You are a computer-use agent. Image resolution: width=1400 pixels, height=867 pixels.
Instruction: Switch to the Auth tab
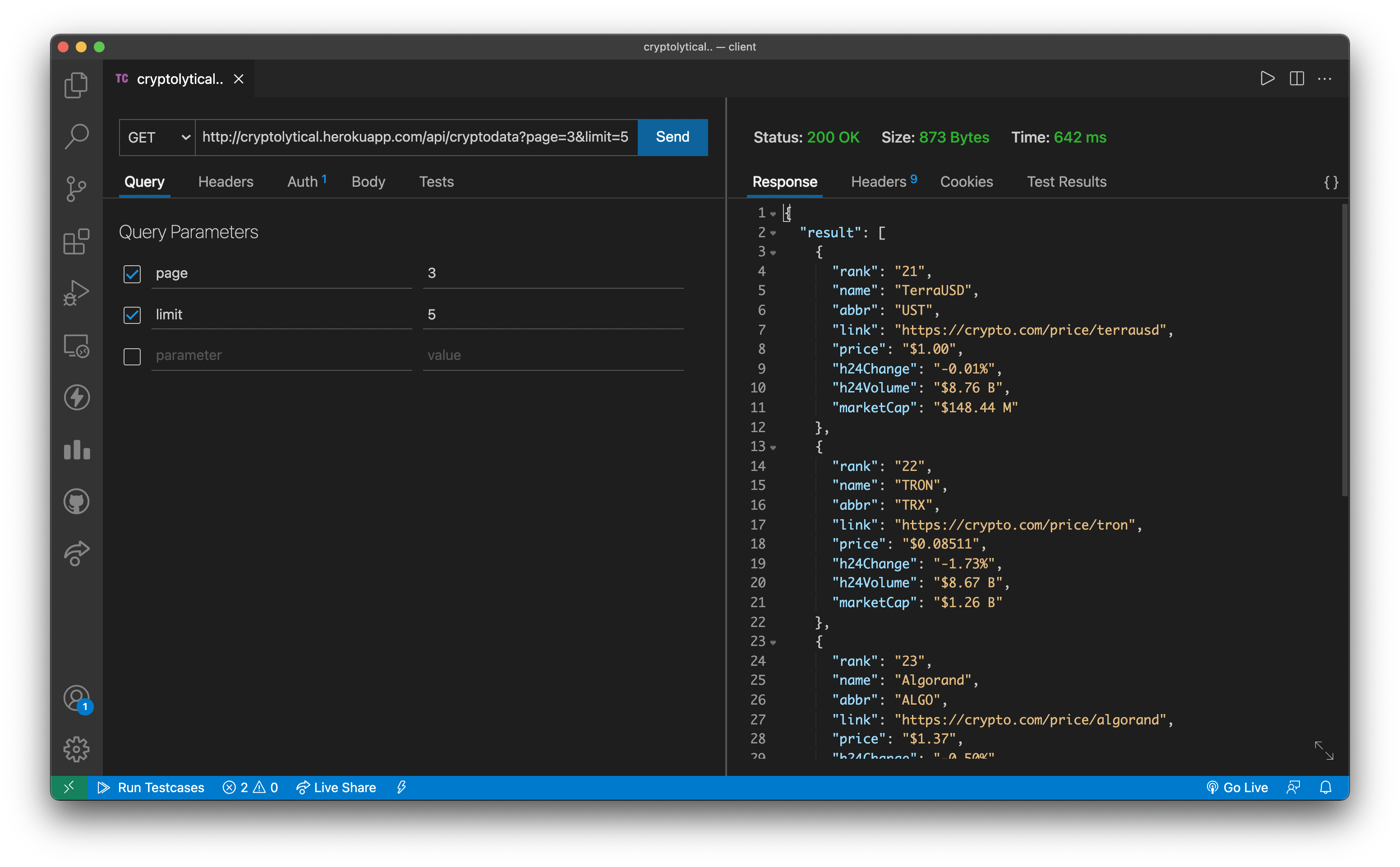point(307,182)
